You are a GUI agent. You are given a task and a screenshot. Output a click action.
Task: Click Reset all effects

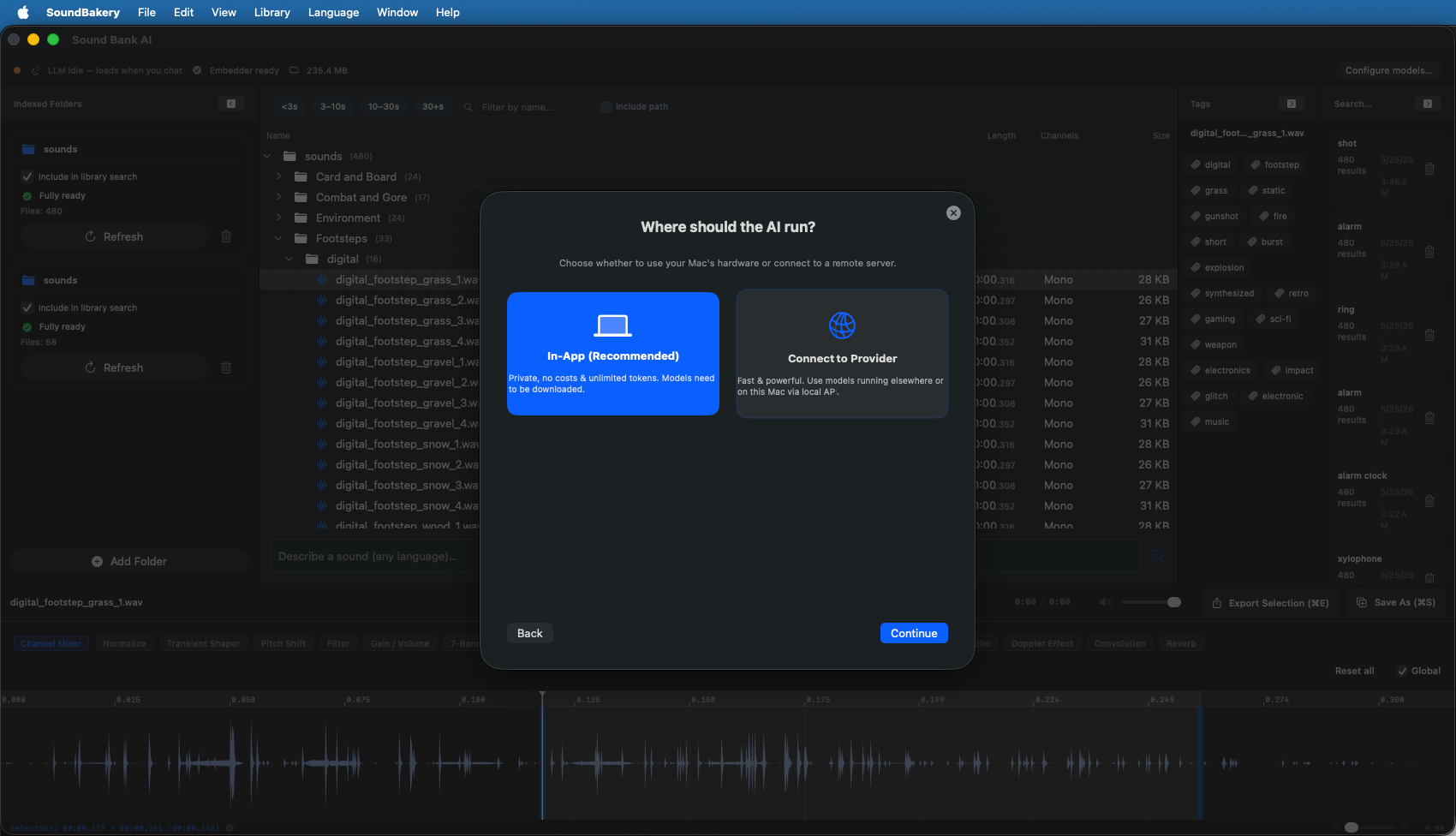[x=1354, y=671]
